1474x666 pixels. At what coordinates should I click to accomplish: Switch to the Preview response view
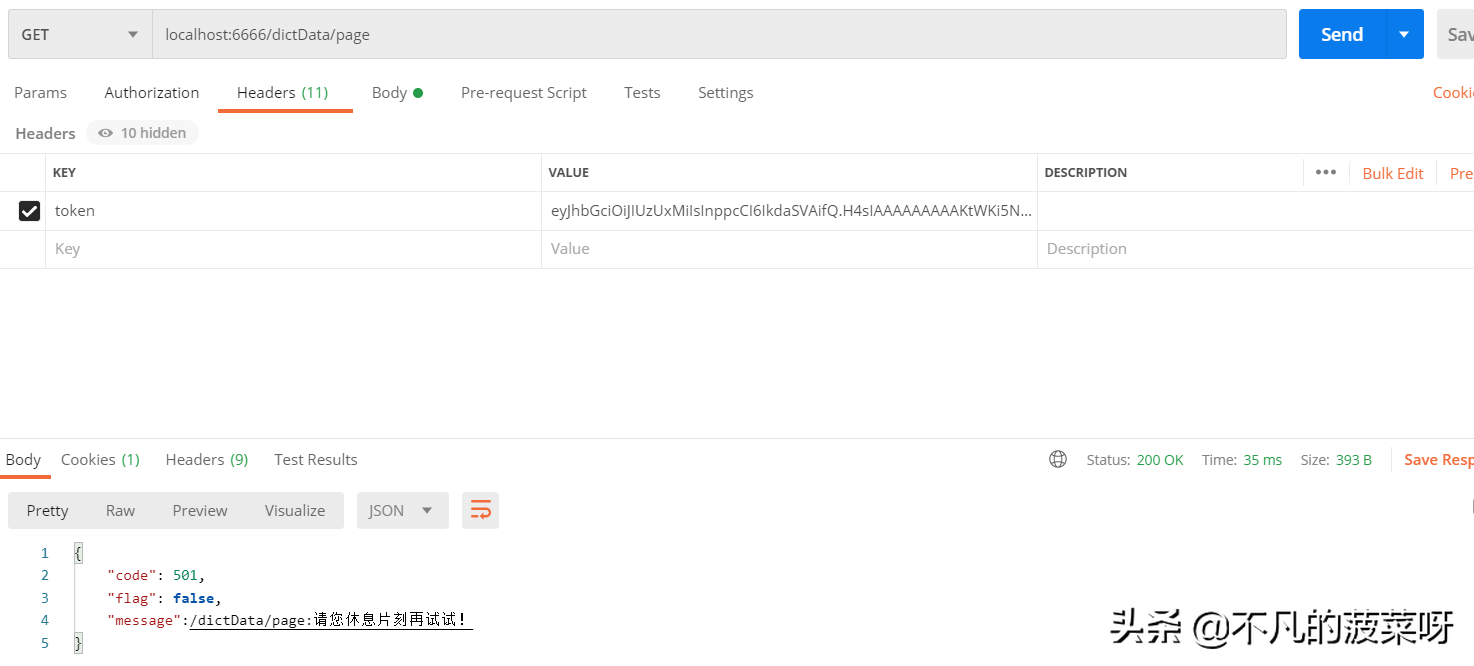pos(200,510)
